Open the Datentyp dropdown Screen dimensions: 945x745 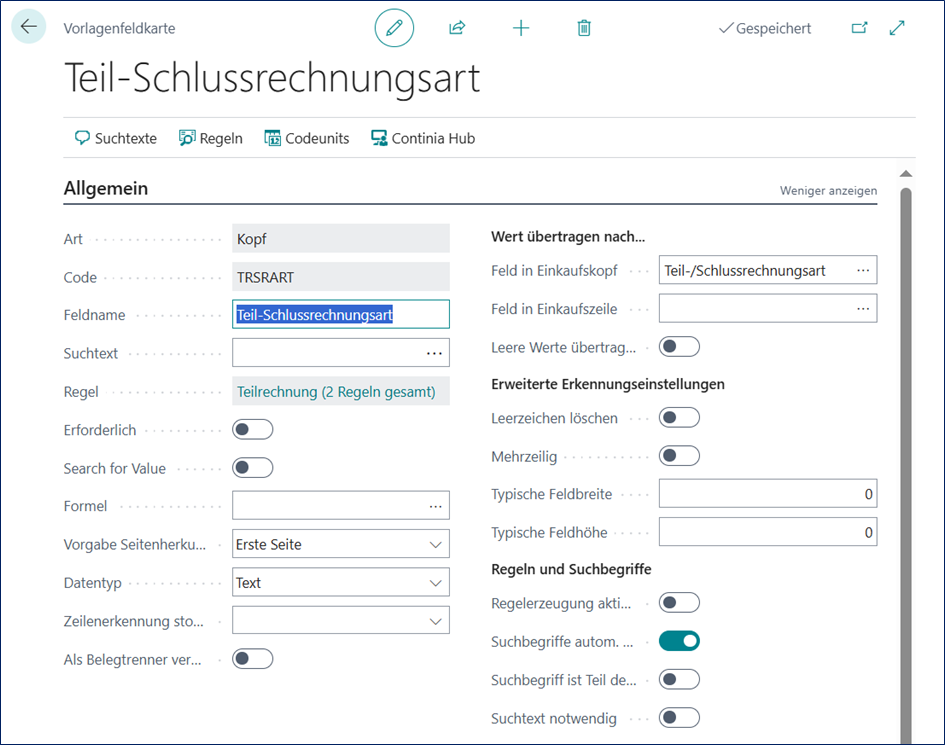click(x=435, y=583)
